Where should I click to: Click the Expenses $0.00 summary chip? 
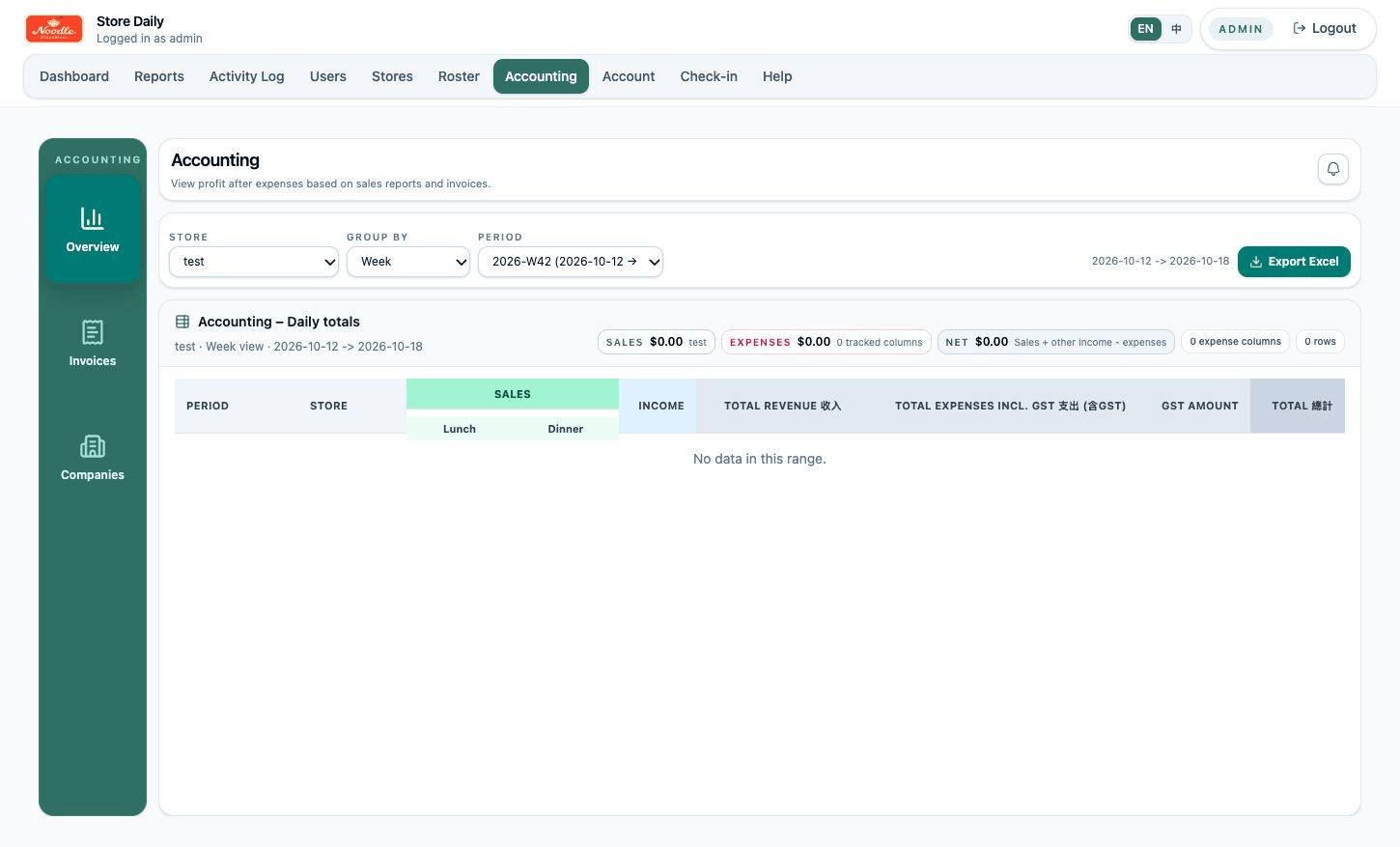[826, 342]
